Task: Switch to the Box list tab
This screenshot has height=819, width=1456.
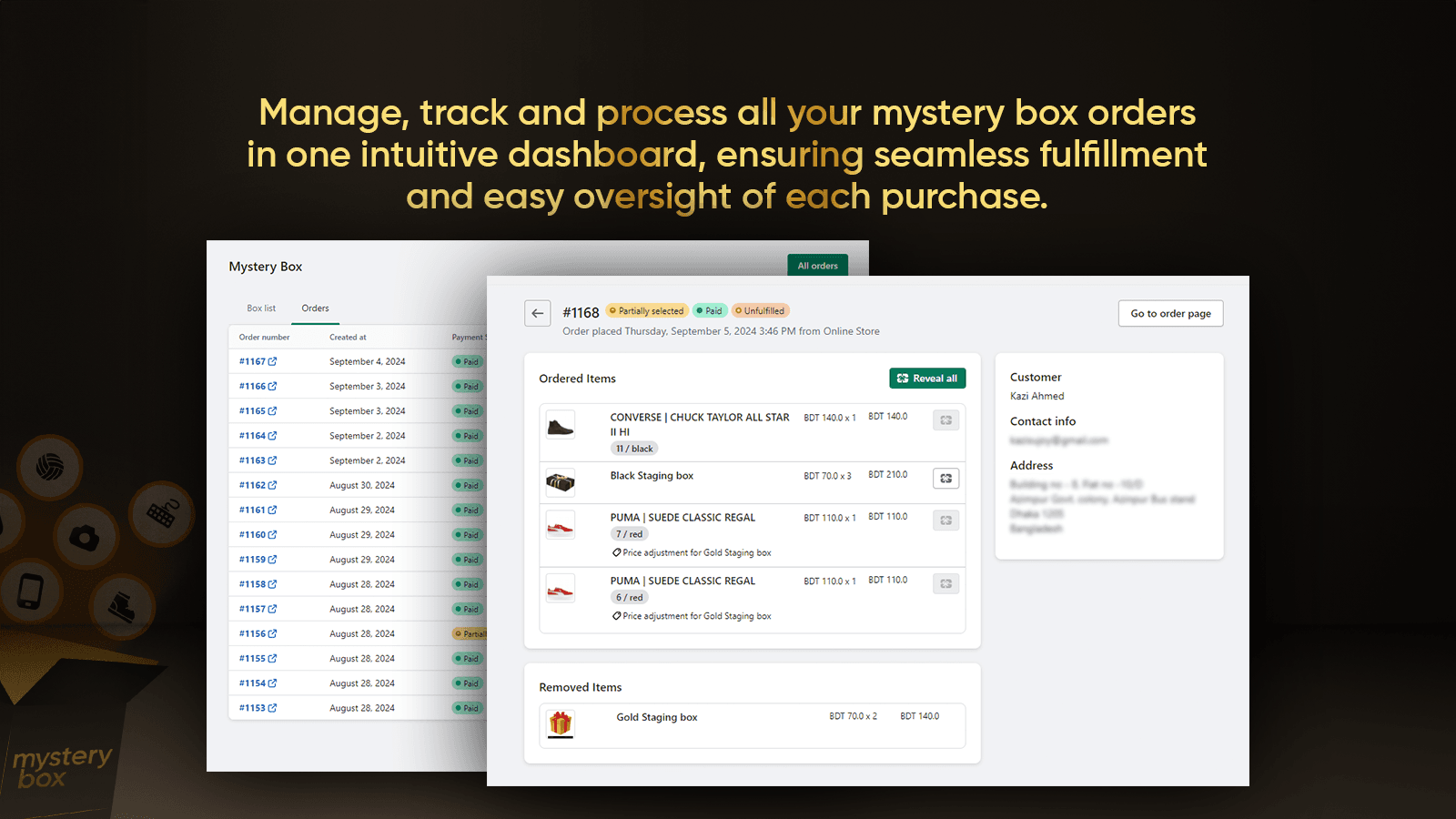Action: click(x=260, y=308)
